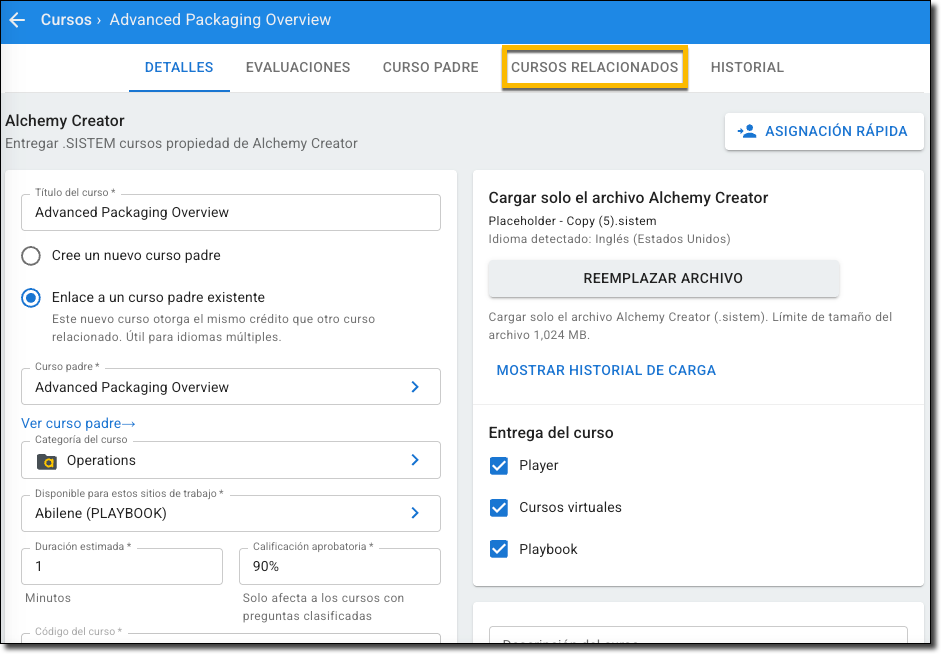Open the Curso padre selector chevron

(415, 387)
